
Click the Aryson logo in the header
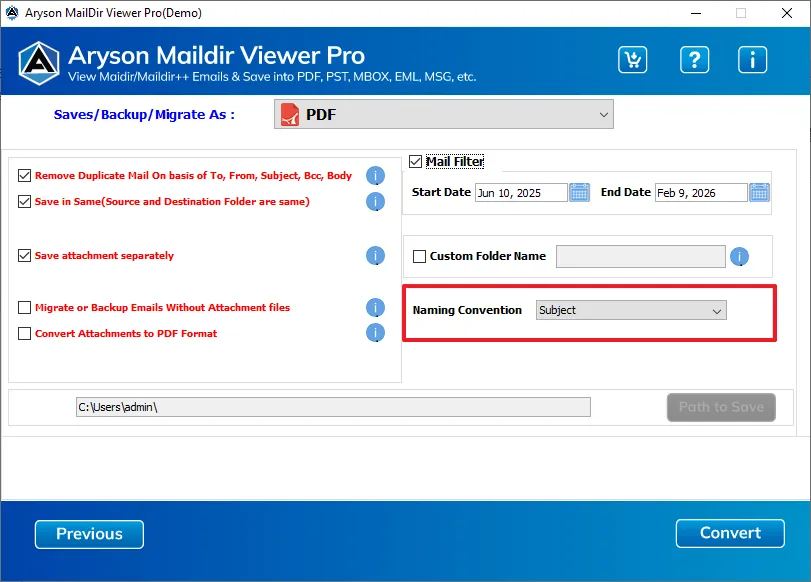point(39,63)
